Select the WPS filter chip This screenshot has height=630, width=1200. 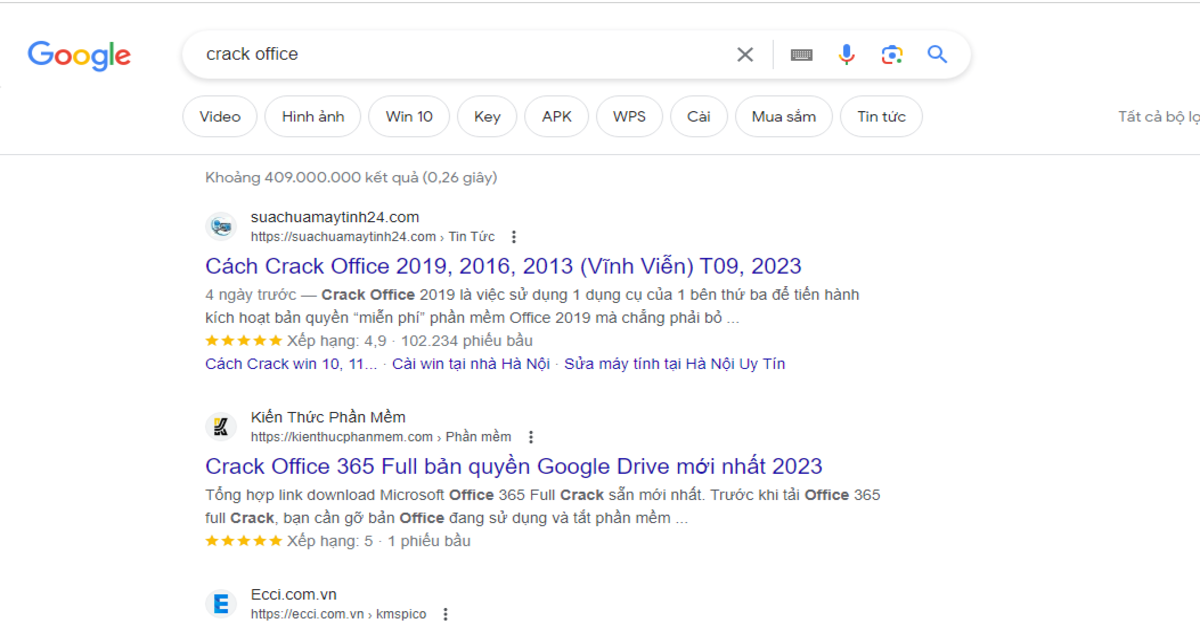[629, 117]
